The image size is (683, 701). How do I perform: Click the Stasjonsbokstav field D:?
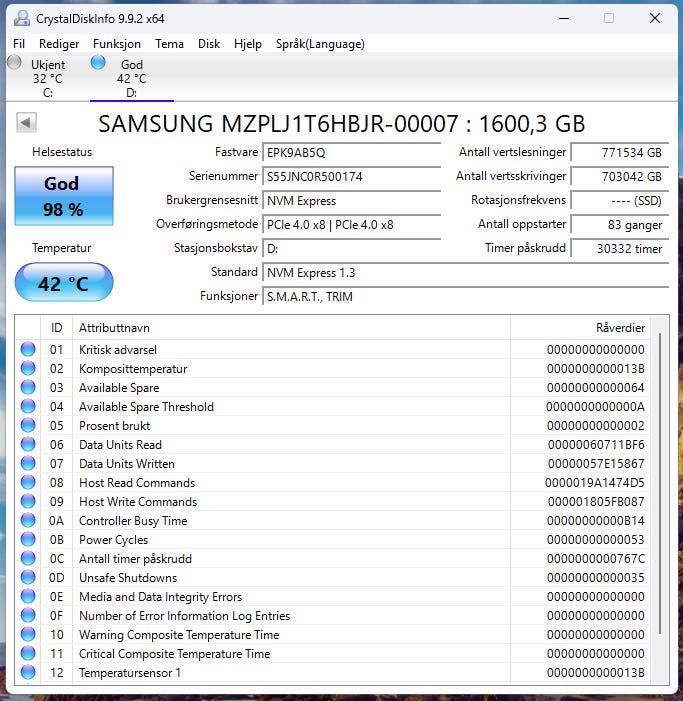351,249
